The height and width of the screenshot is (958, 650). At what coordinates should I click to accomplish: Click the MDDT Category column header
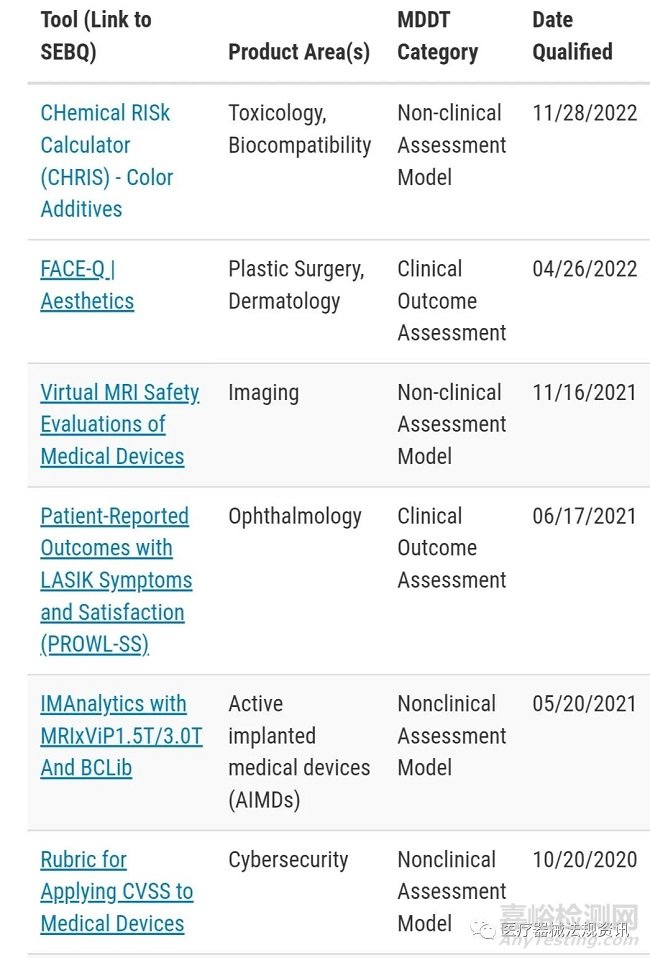click(437, 36)
